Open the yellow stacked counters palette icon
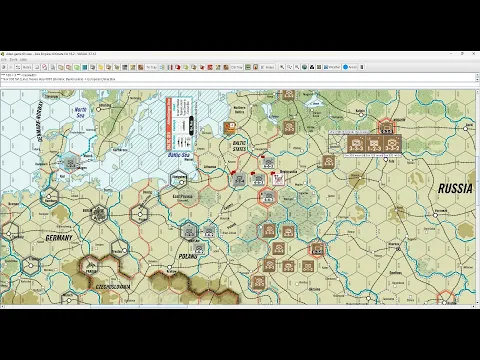This screenshot has width=480, height=360. [x=61, y=67]
